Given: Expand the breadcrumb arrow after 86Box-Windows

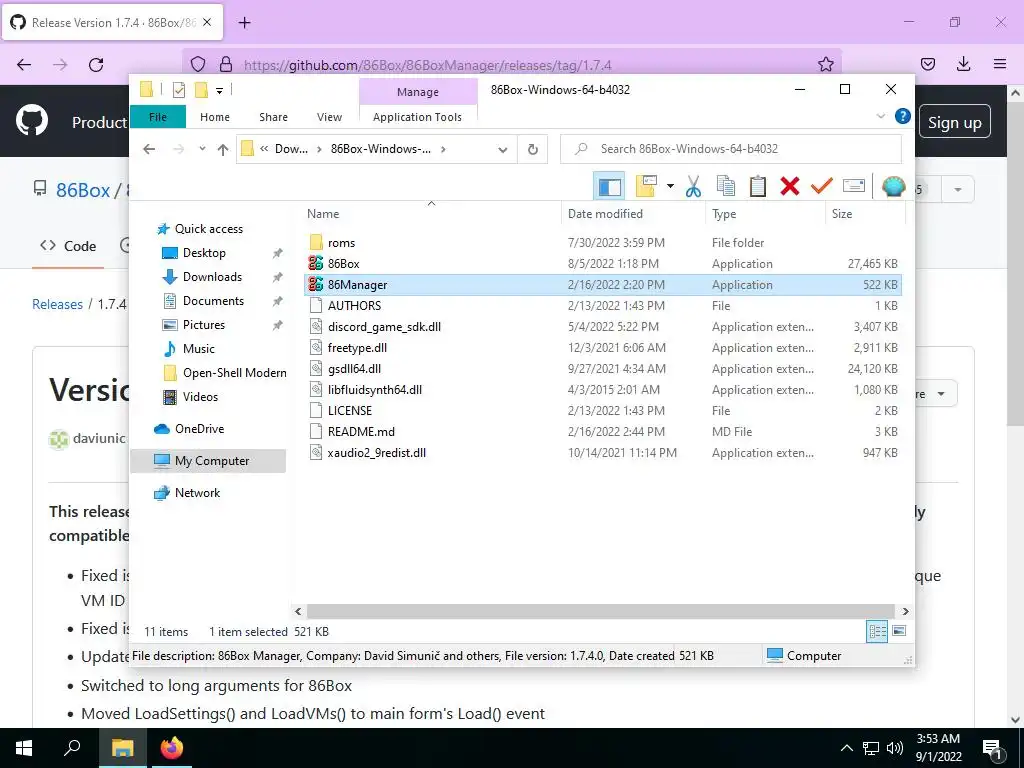Looking at the screenshot, I should coord(443,150).
